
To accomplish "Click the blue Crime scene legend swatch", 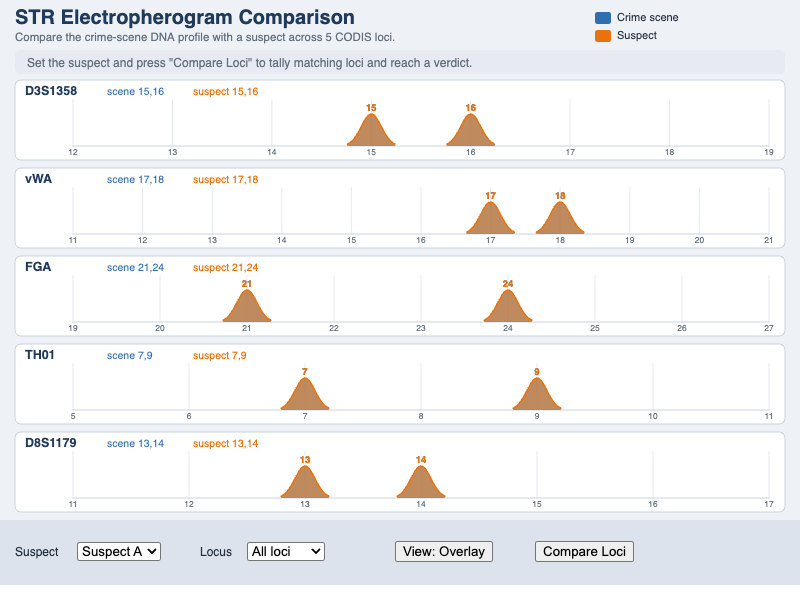I will 603,18.
